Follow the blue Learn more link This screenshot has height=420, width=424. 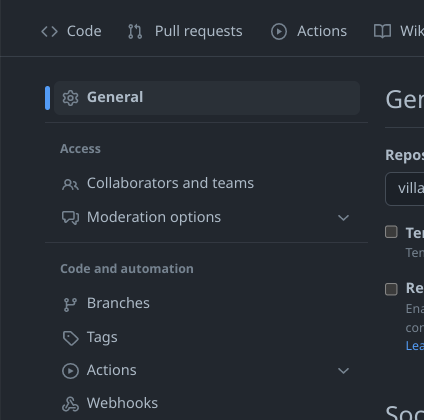pyautogui.click(x=415, y=346)
